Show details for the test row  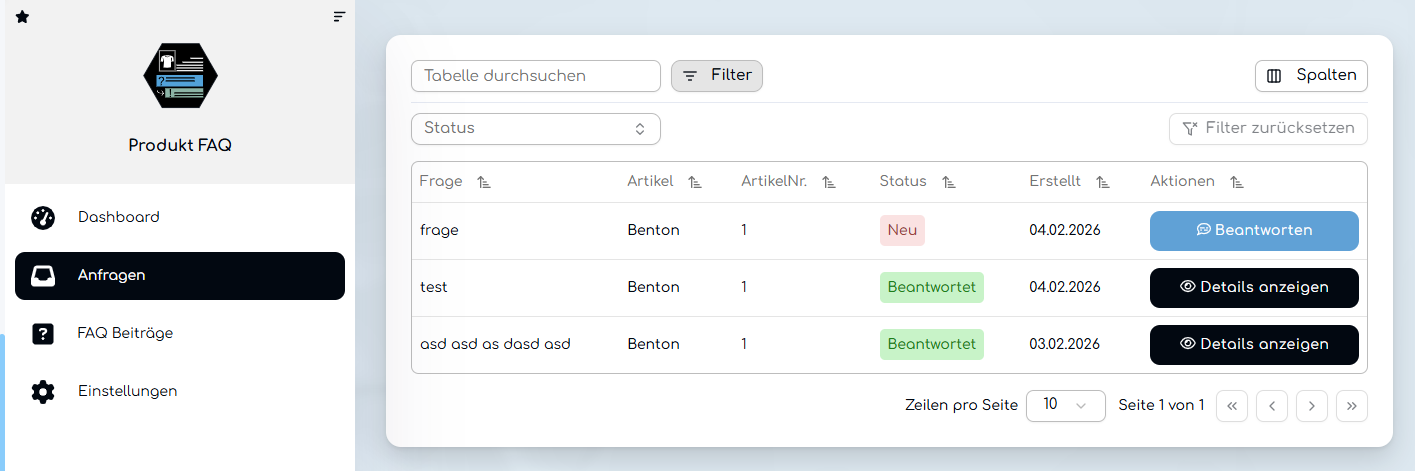(1254, 287)
